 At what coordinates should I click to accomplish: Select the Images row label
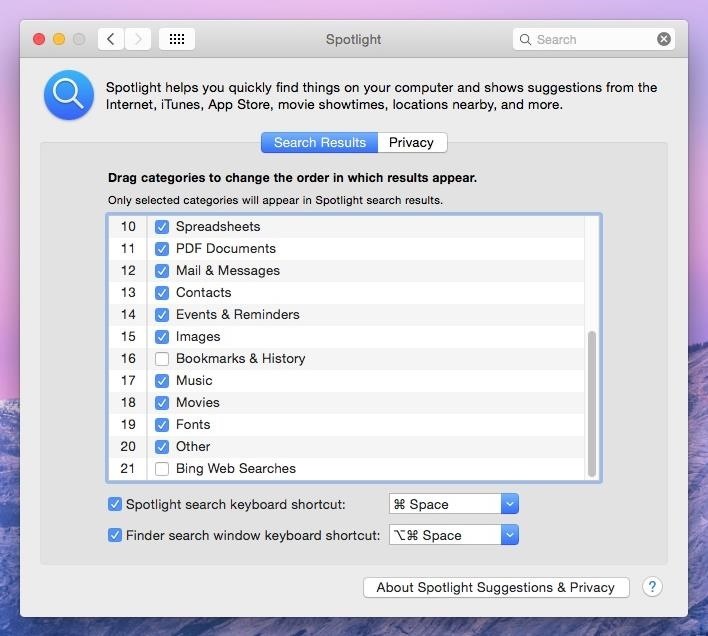point(198,337)
